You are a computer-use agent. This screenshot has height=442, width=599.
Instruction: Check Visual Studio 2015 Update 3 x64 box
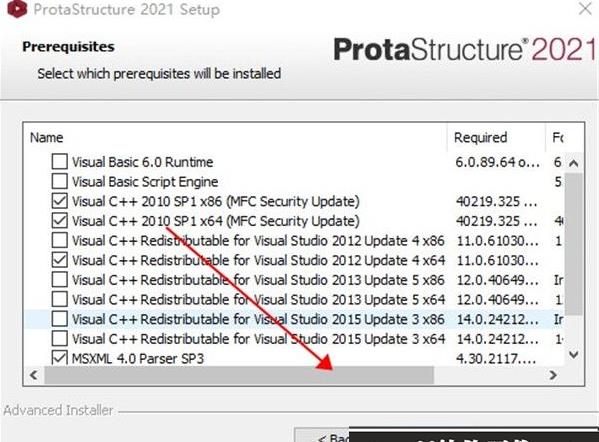[x=60, y=338]
